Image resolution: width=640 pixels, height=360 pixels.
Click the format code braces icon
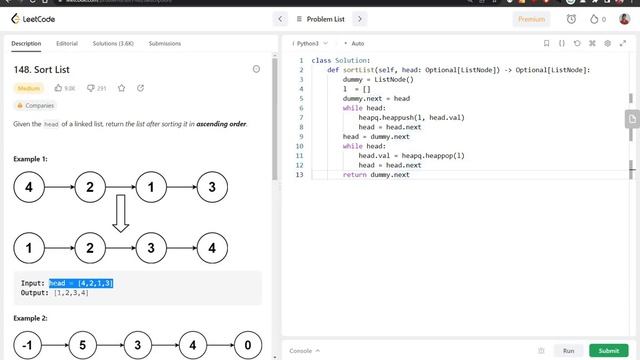pos(562,43)
